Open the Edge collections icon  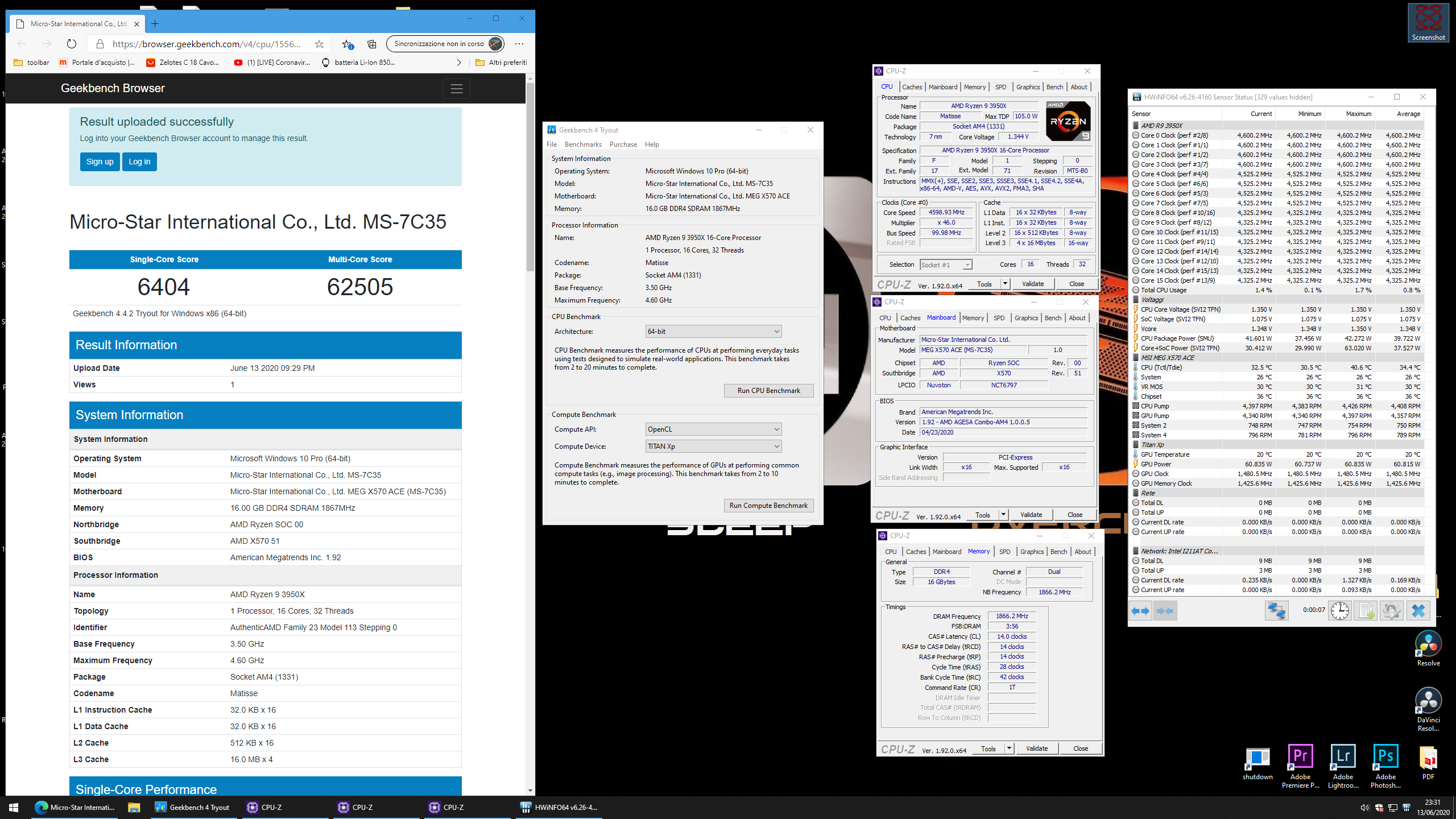coord(372,44)
